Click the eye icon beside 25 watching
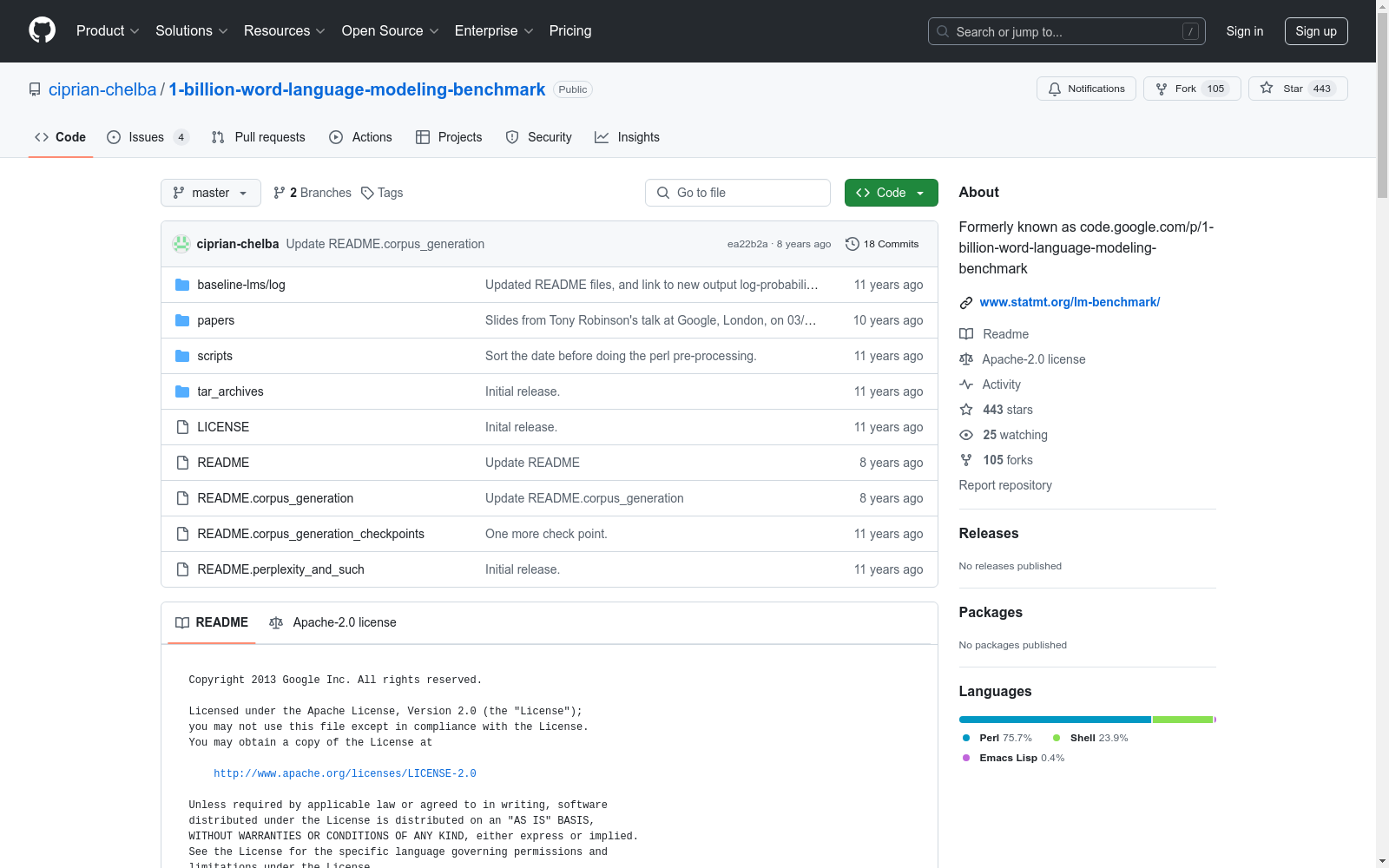Image resolution: width=1389 pixels, height=868 pixels. coord(966,435)
